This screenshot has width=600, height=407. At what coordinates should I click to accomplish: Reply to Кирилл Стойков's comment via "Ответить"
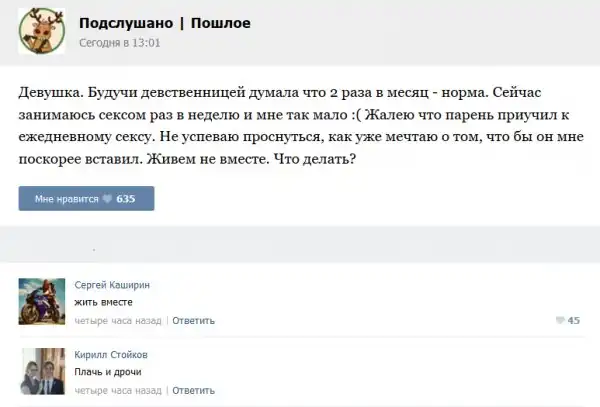point(193,390)
